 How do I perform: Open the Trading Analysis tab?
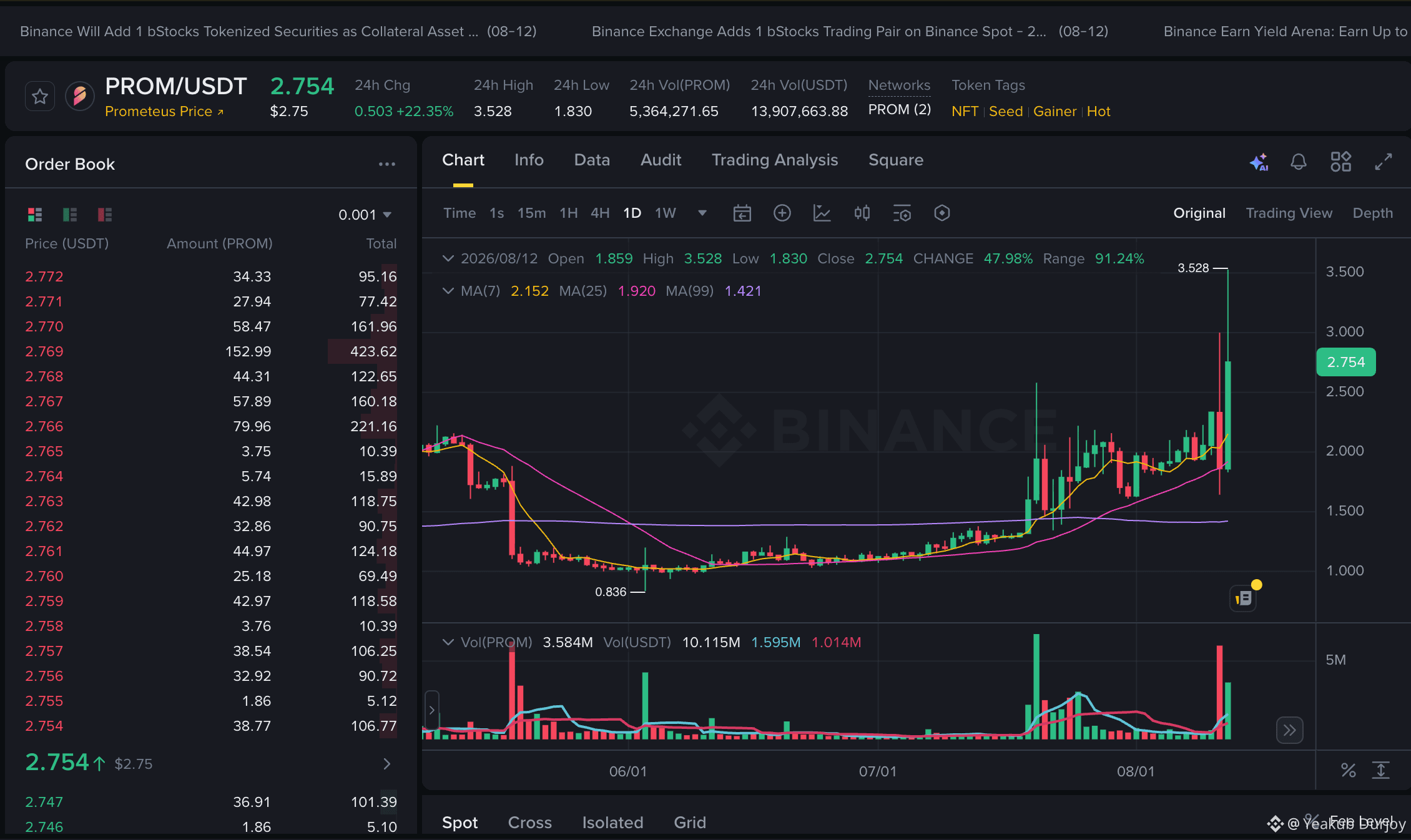pyautogui.click(x=775, y=160)
